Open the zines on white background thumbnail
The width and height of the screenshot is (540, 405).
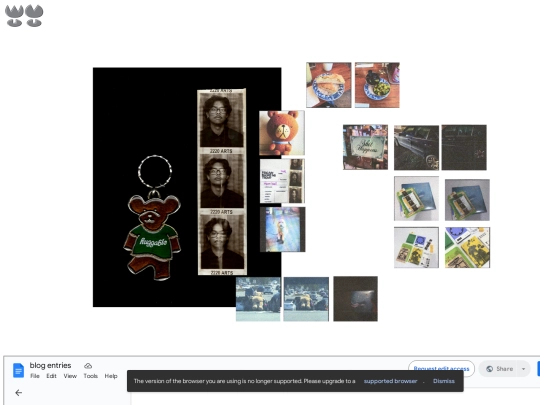[x=416, y=247]
